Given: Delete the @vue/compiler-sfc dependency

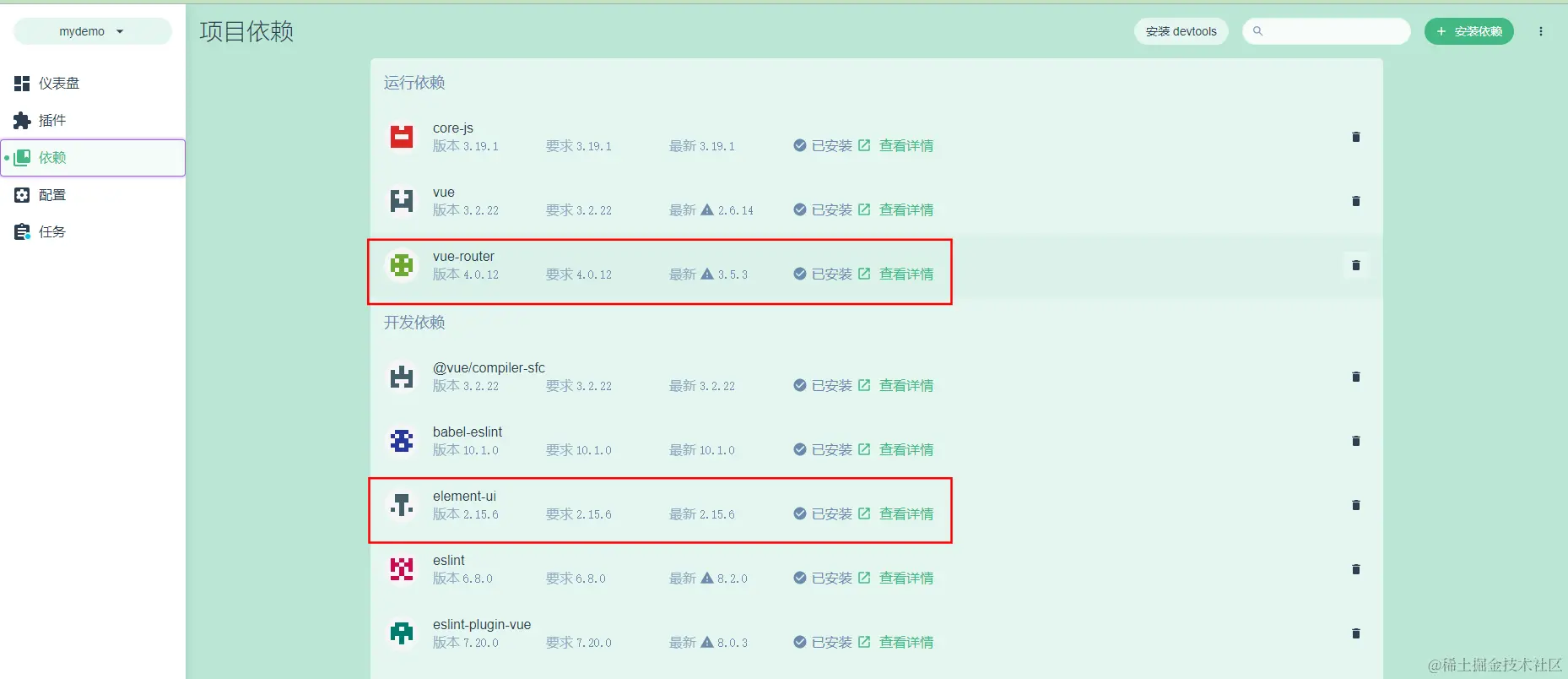Looking at the screenshot, I should pos(1355,377).
